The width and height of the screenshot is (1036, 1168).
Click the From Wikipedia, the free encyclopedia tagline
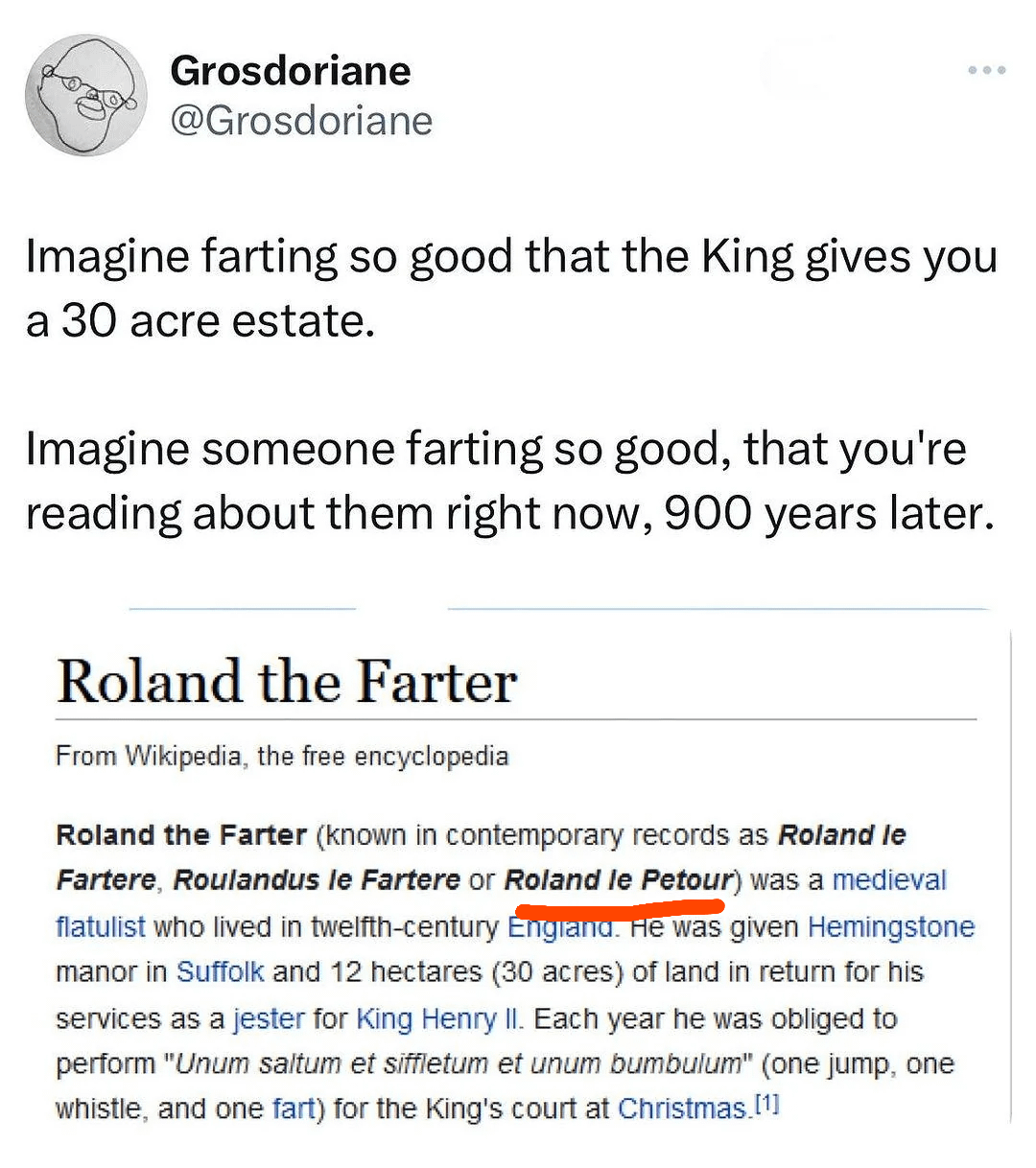[x=282, y=756]
